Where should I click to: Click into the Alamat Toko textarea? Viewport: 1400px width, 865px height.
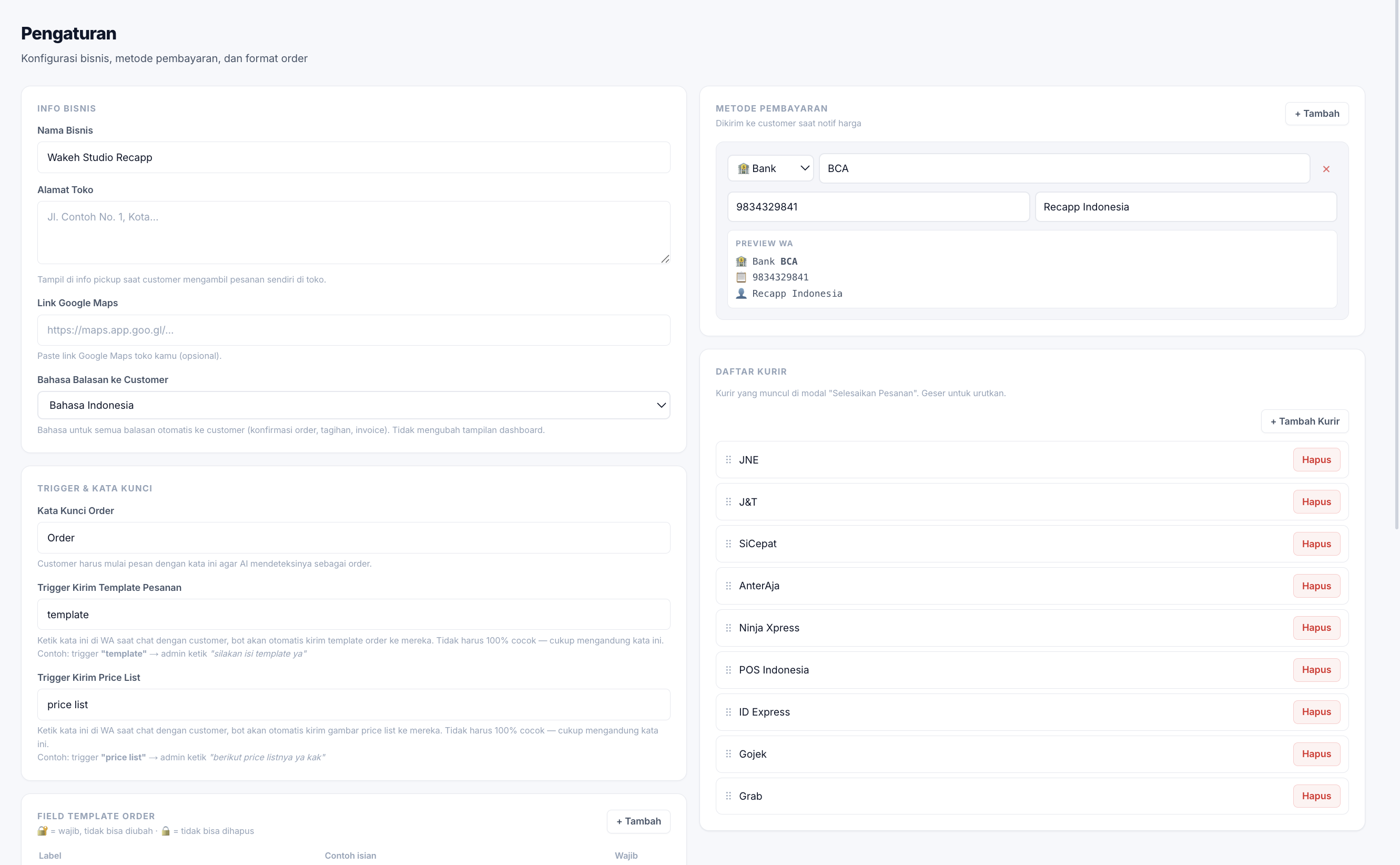(x=354, y=232)
